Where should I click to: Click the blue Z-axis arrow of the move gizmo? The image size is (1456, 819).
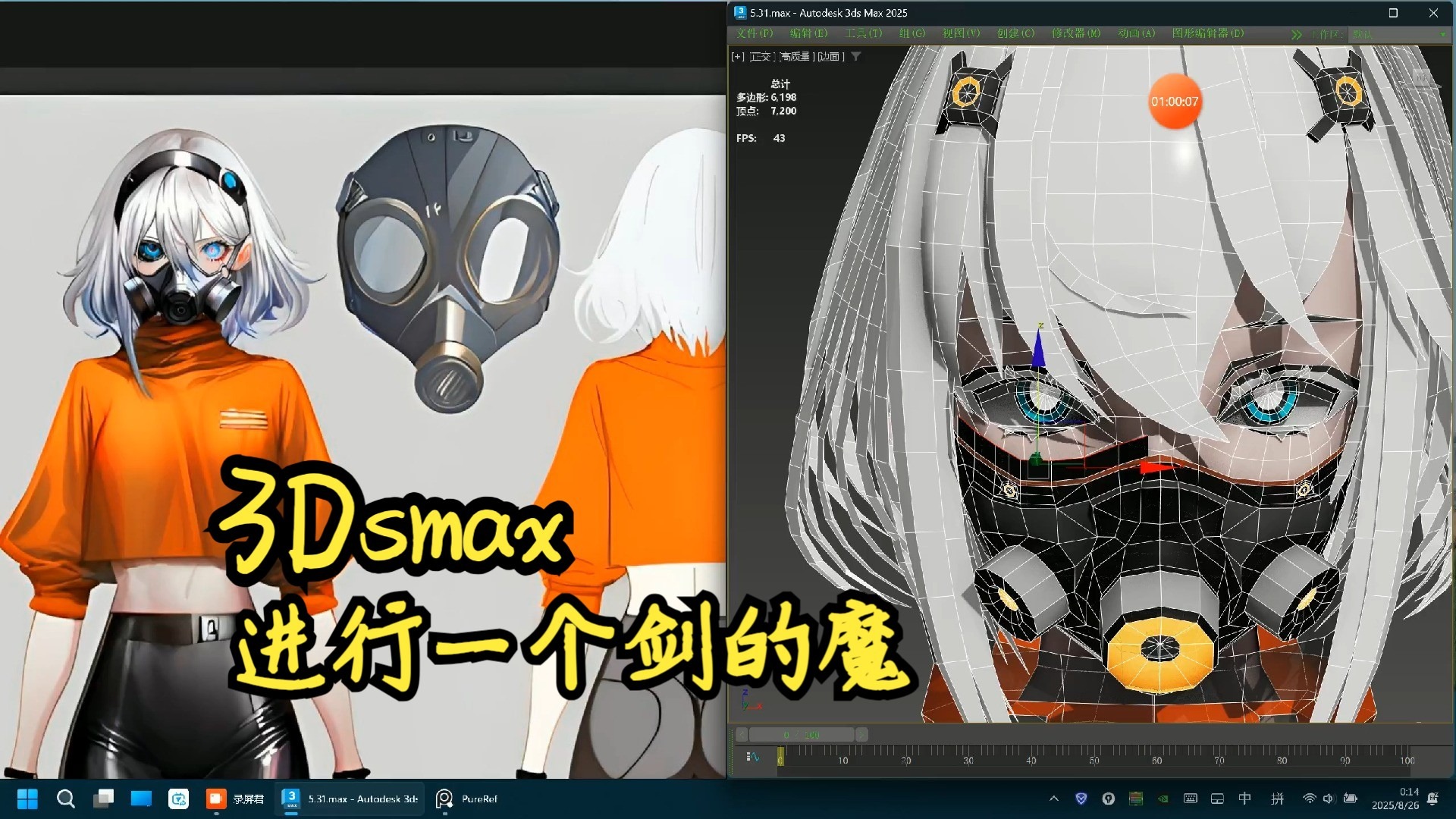click(x=1039, y=350)
